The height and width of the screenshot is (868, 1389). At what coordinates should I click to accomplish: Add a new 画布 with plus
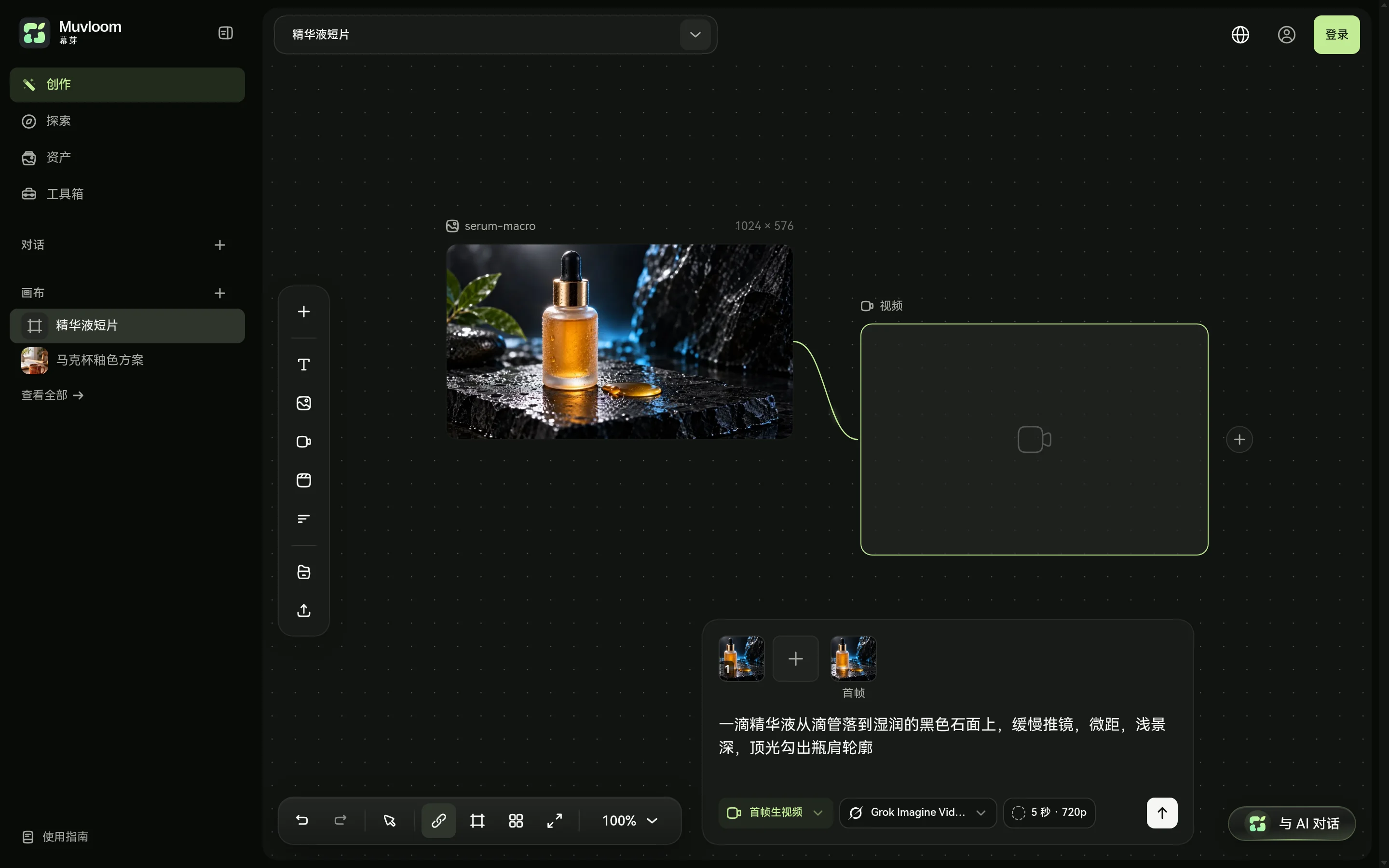[x=220, y=293]
